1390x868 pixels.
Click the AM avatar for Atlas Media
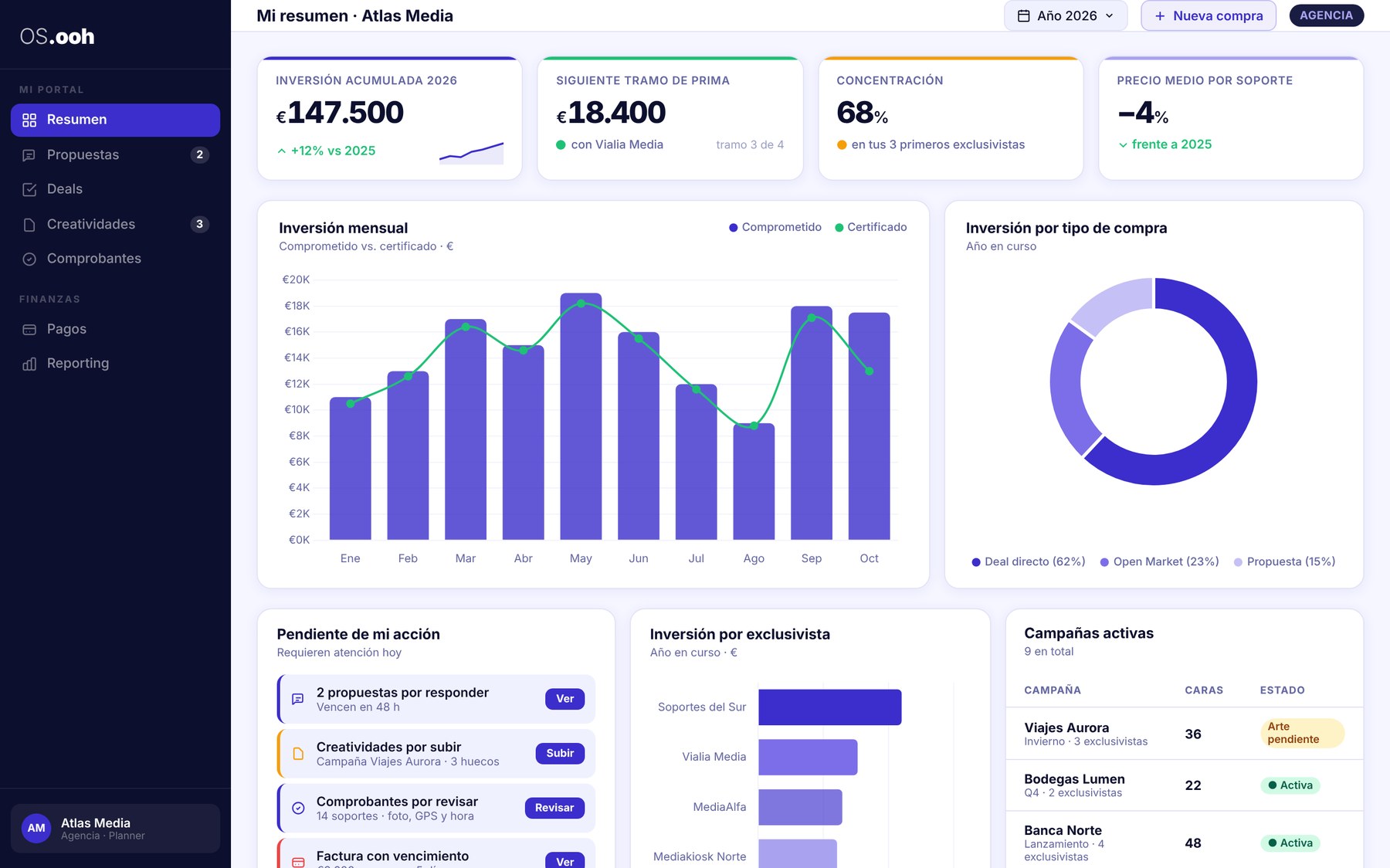[x=36, y=828]
